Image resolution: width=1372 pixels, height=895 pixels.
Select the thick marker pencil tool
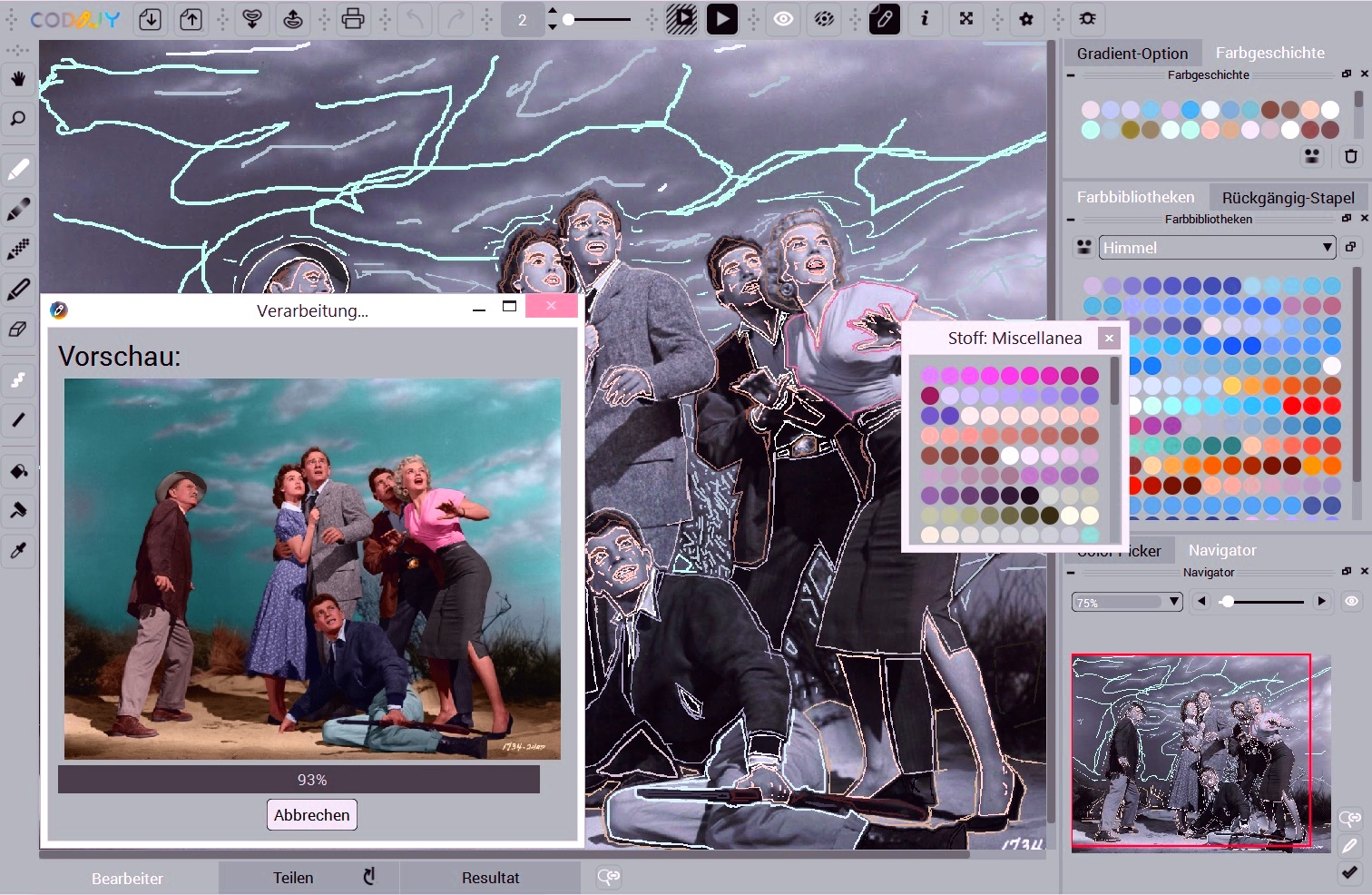click(x=18, y=290)
